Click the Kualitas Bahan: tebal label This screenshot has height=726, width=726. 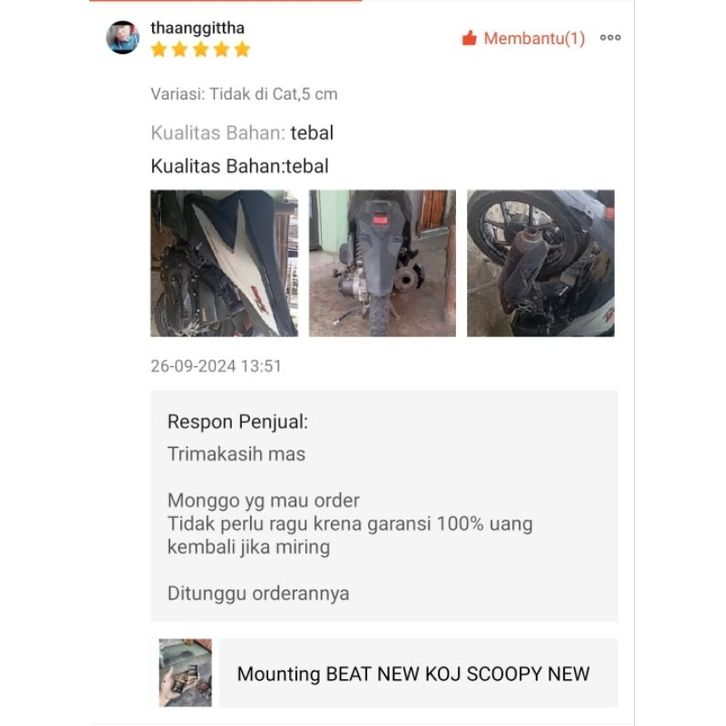242,133
